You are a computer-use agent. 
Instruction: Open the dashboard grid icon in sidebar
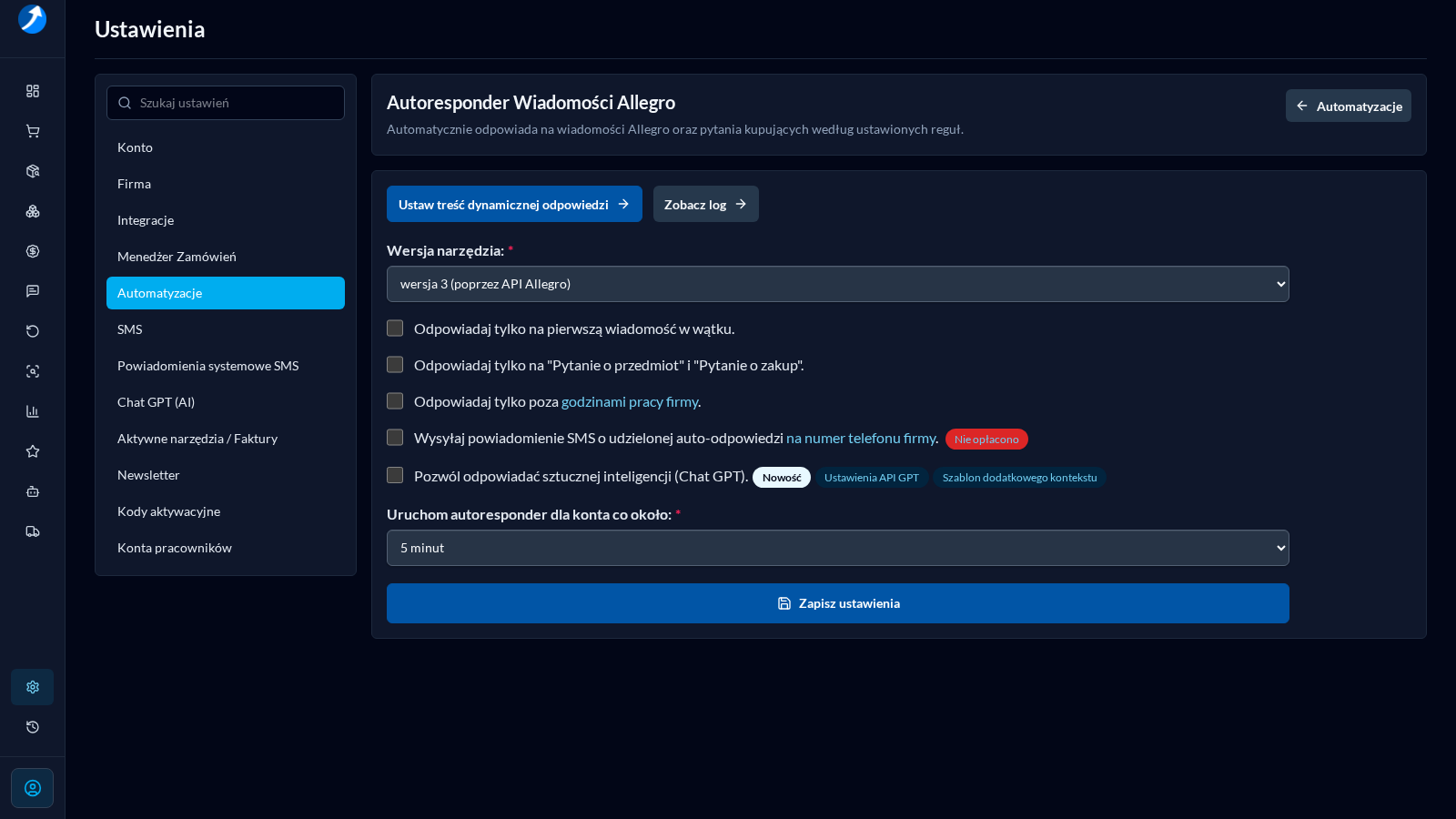point(33,91)
